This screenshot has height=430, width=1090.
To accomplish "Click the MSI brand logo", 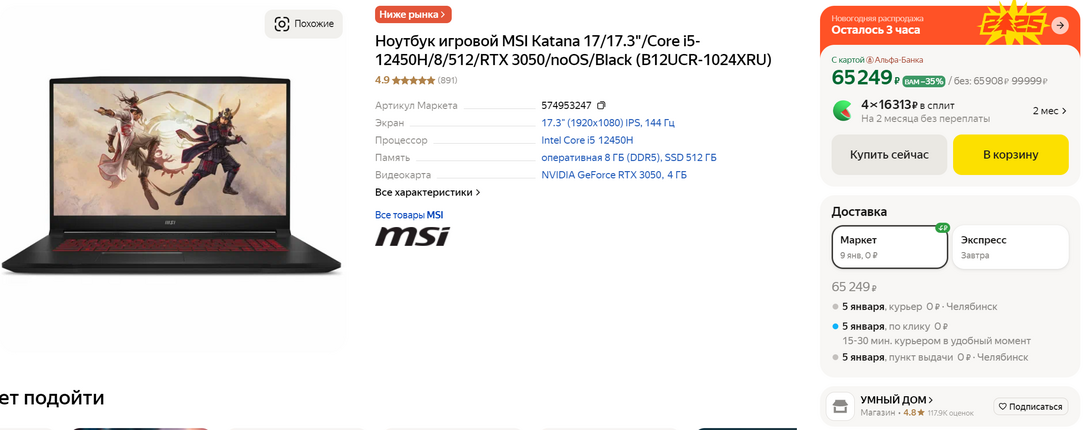I will point(412,235).
